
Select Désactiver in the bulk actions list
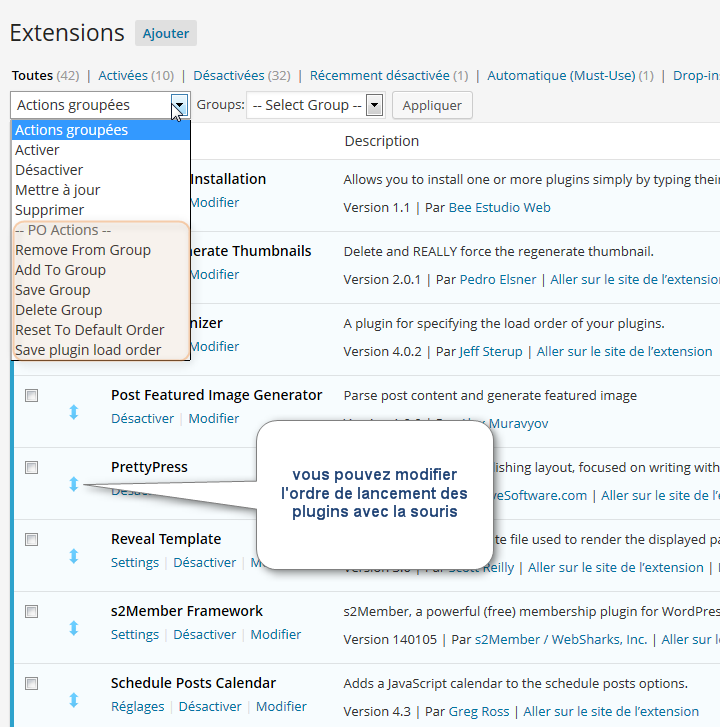click(101, 170)
